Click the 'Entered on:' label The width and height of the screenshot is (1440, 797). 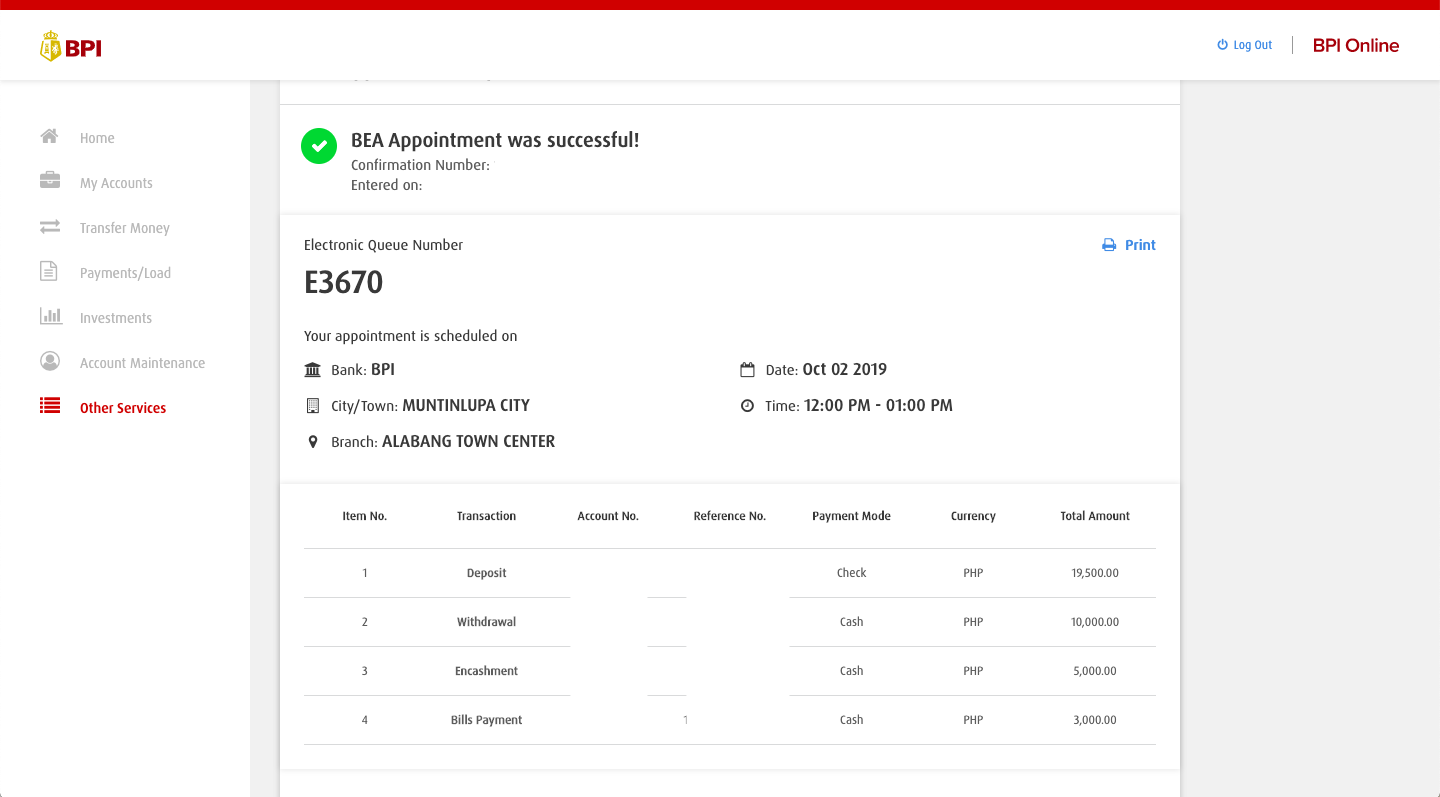pyautogui.click(x=386, y=185)
